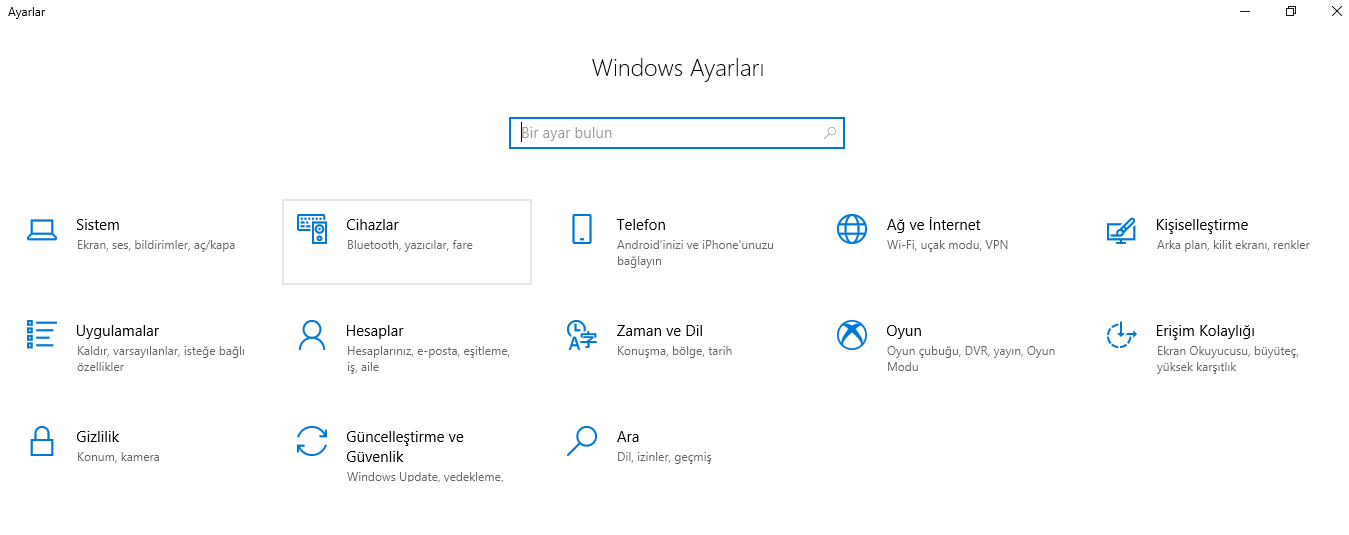Go to Oyun title

904,331
